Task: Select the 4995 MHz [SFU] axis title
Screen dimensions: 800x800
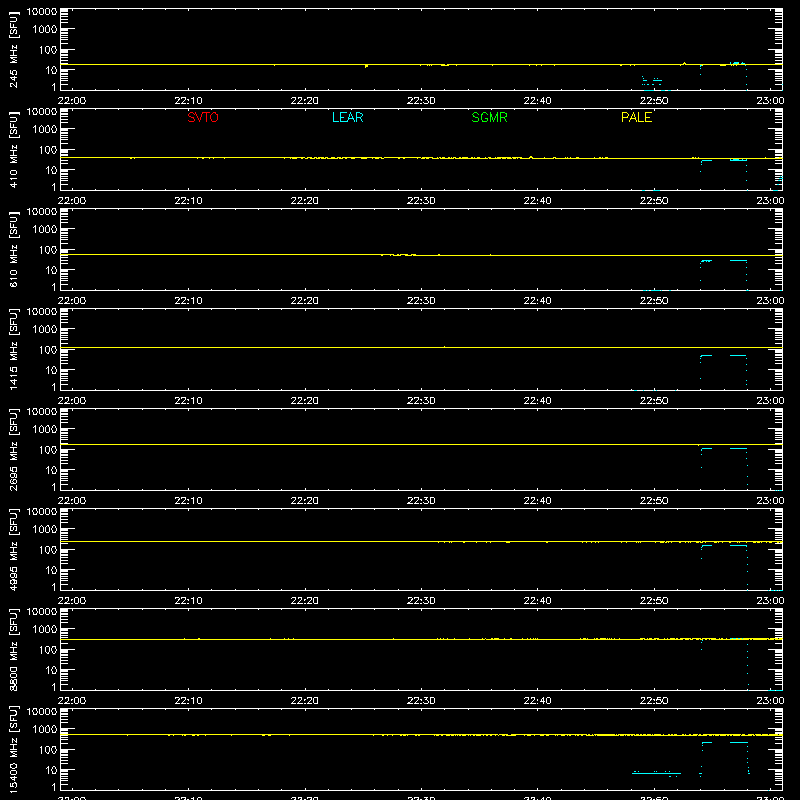Action: (x=13, y=549)
